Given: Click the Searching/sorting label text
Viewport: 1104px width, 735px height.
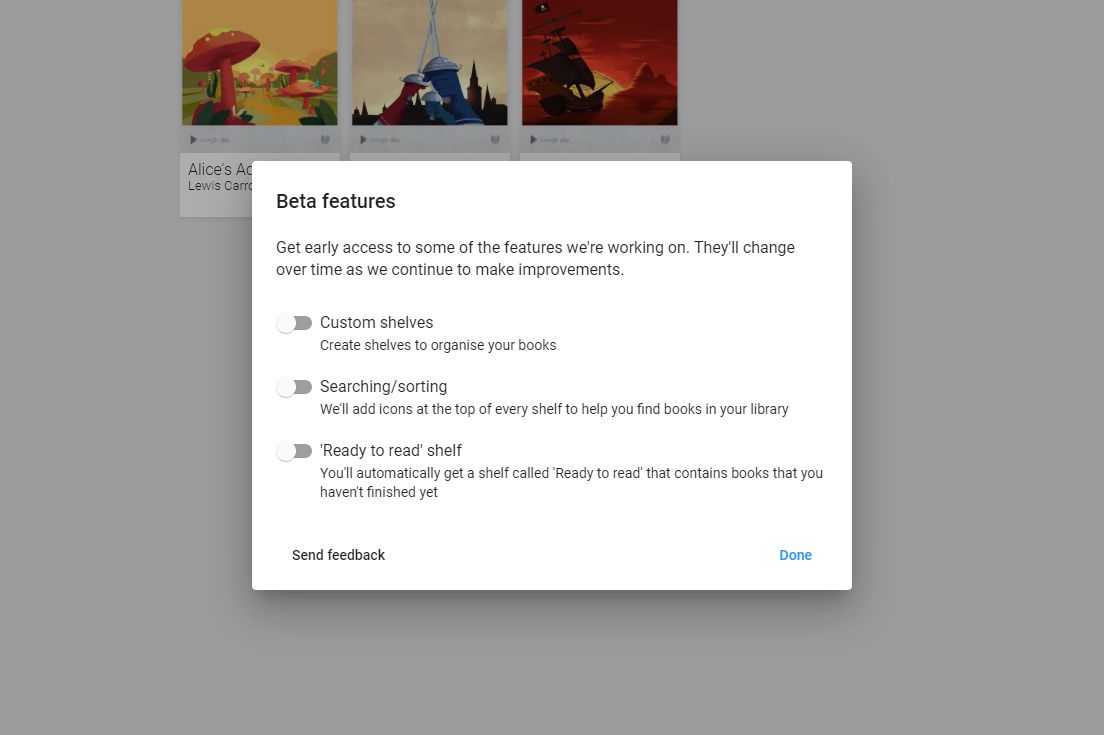Looking at the screenshot, I should click(384, 387).
